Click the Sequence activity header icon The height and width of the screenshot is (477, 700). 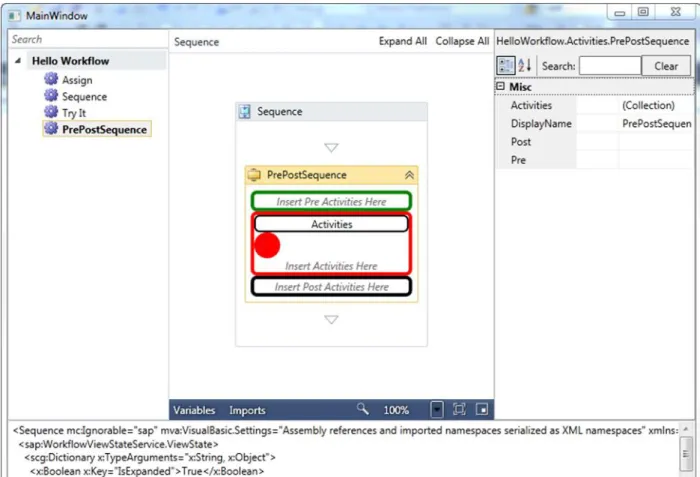point(245,111)
